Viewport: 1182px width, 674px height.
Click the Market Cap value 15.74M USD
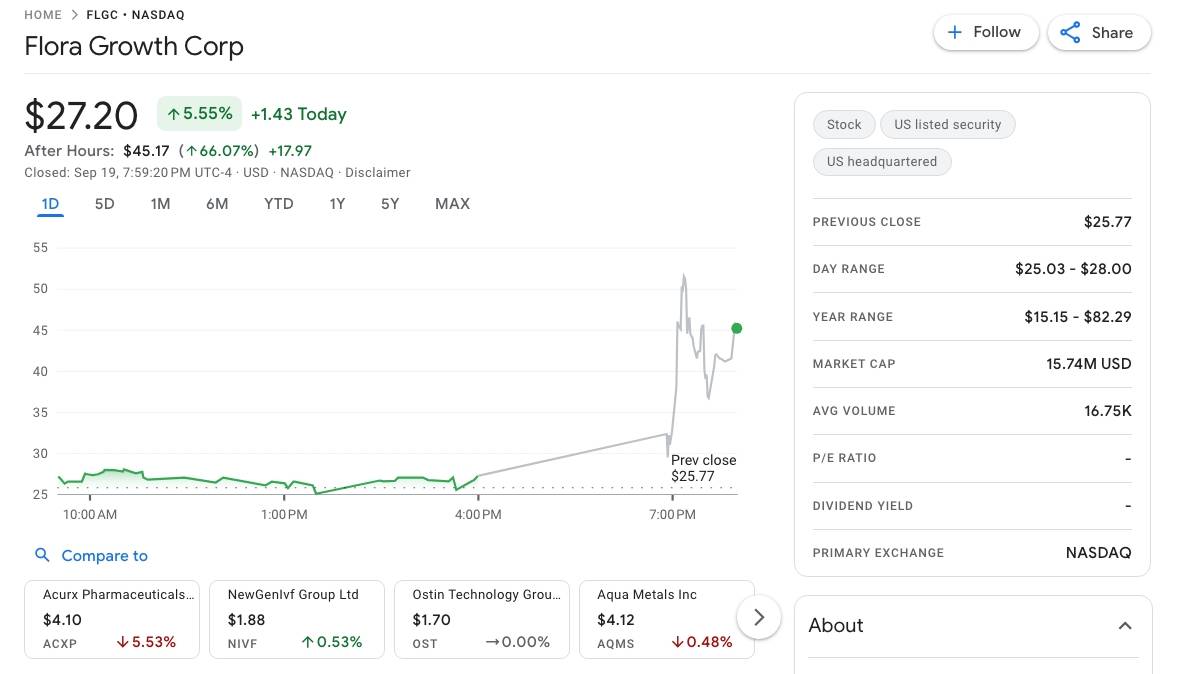[1089, 363]
